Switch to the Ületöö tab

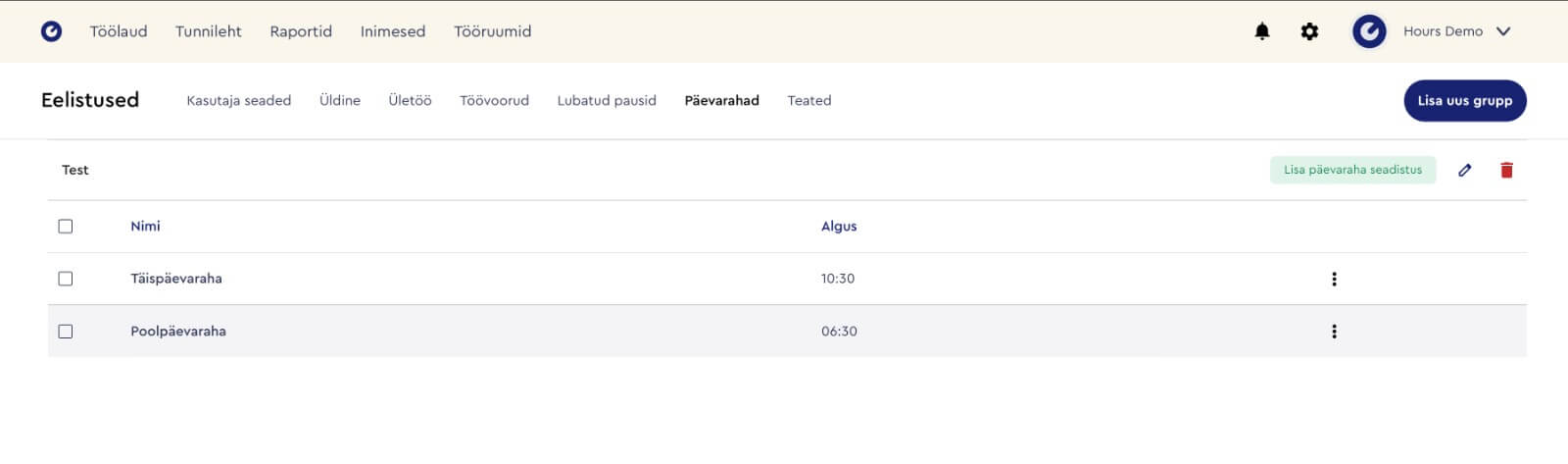click(410, 100)
